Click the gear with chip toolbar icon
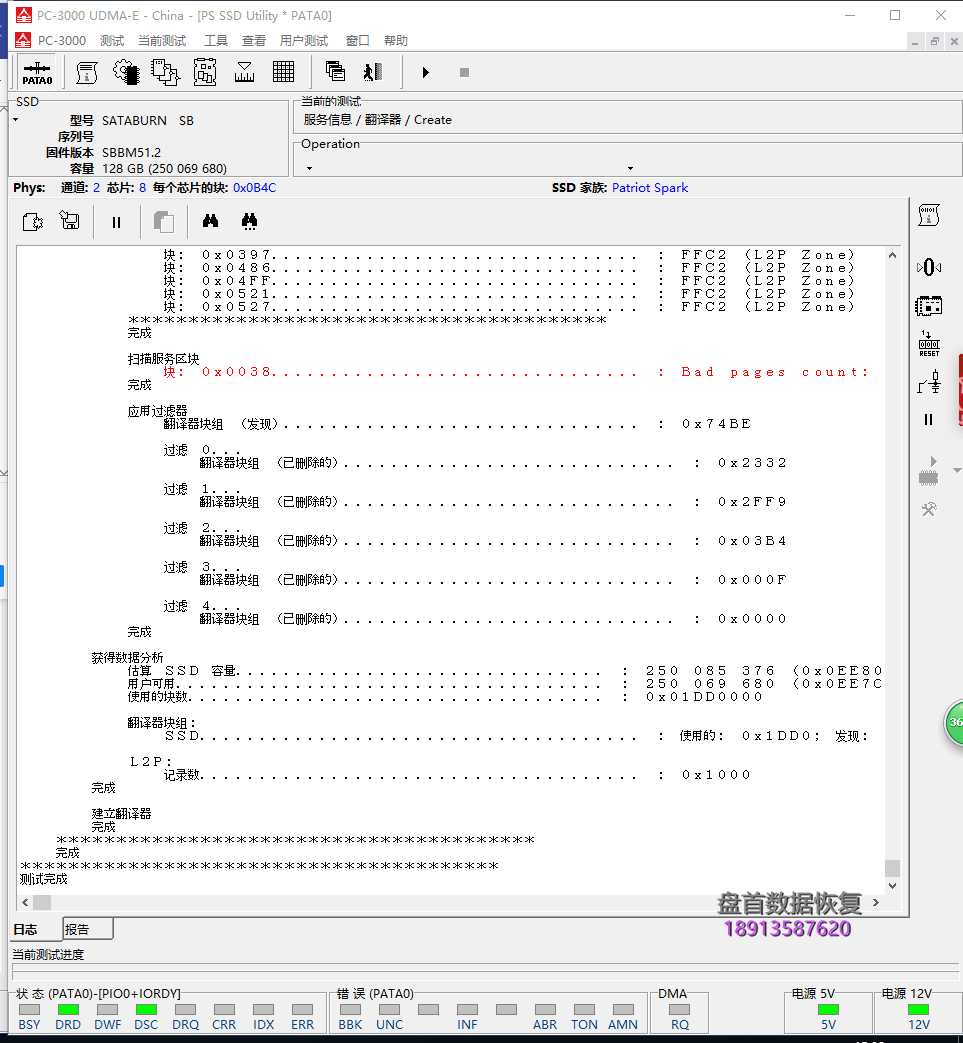963x1043 pixels. (126, 73)
